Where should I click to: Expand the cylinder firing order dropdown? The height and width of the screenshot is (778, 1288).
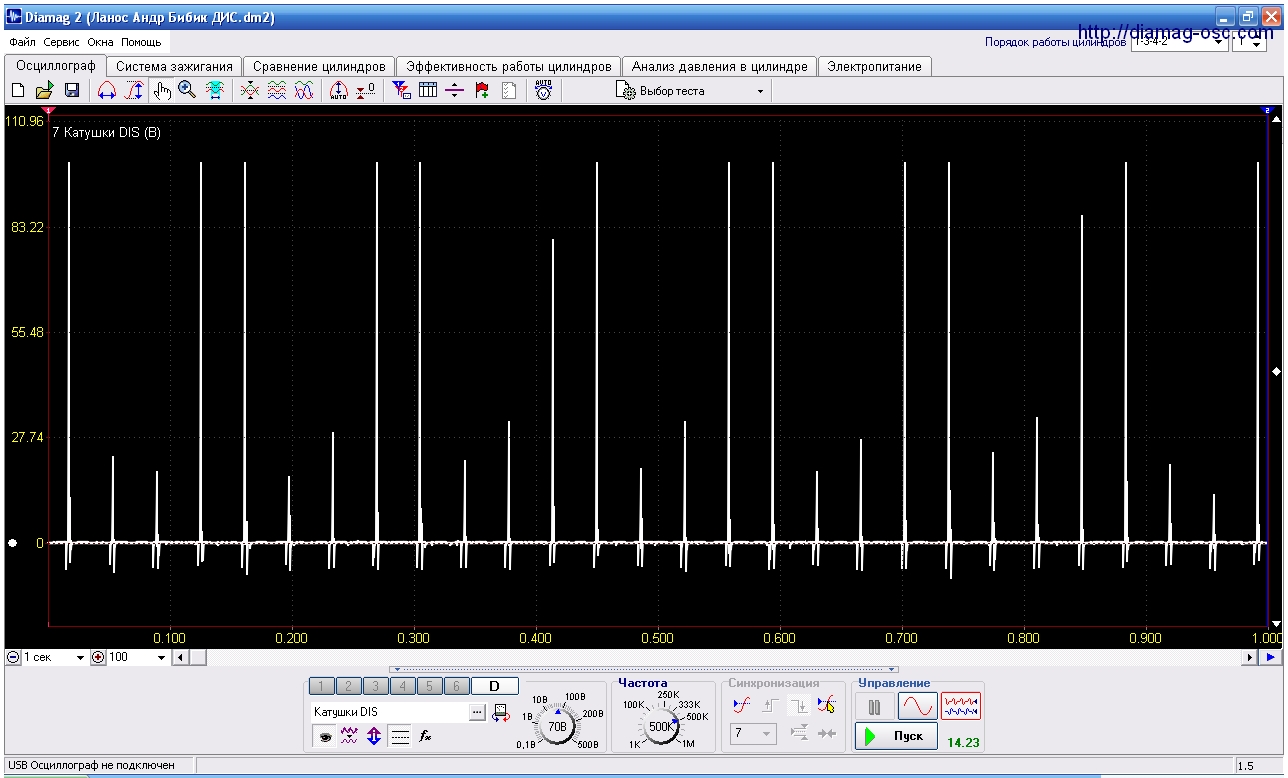pyautogui.click(x=1219, y=43)
